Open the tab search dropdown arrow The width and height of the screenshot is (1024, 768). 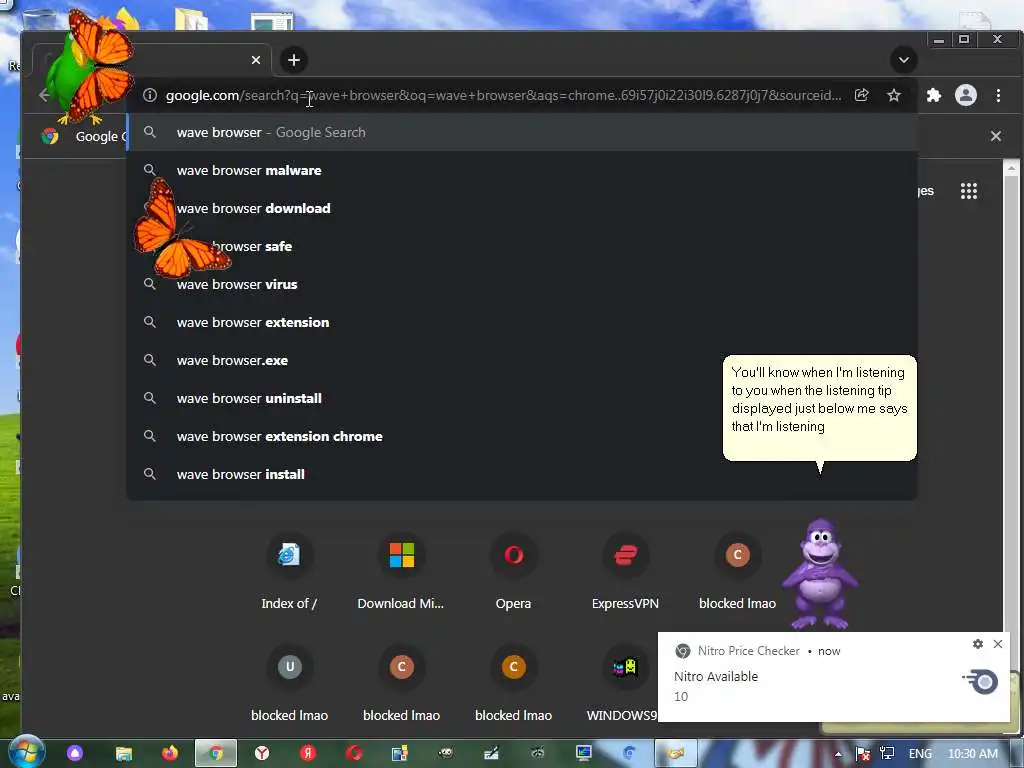[904, 60]
